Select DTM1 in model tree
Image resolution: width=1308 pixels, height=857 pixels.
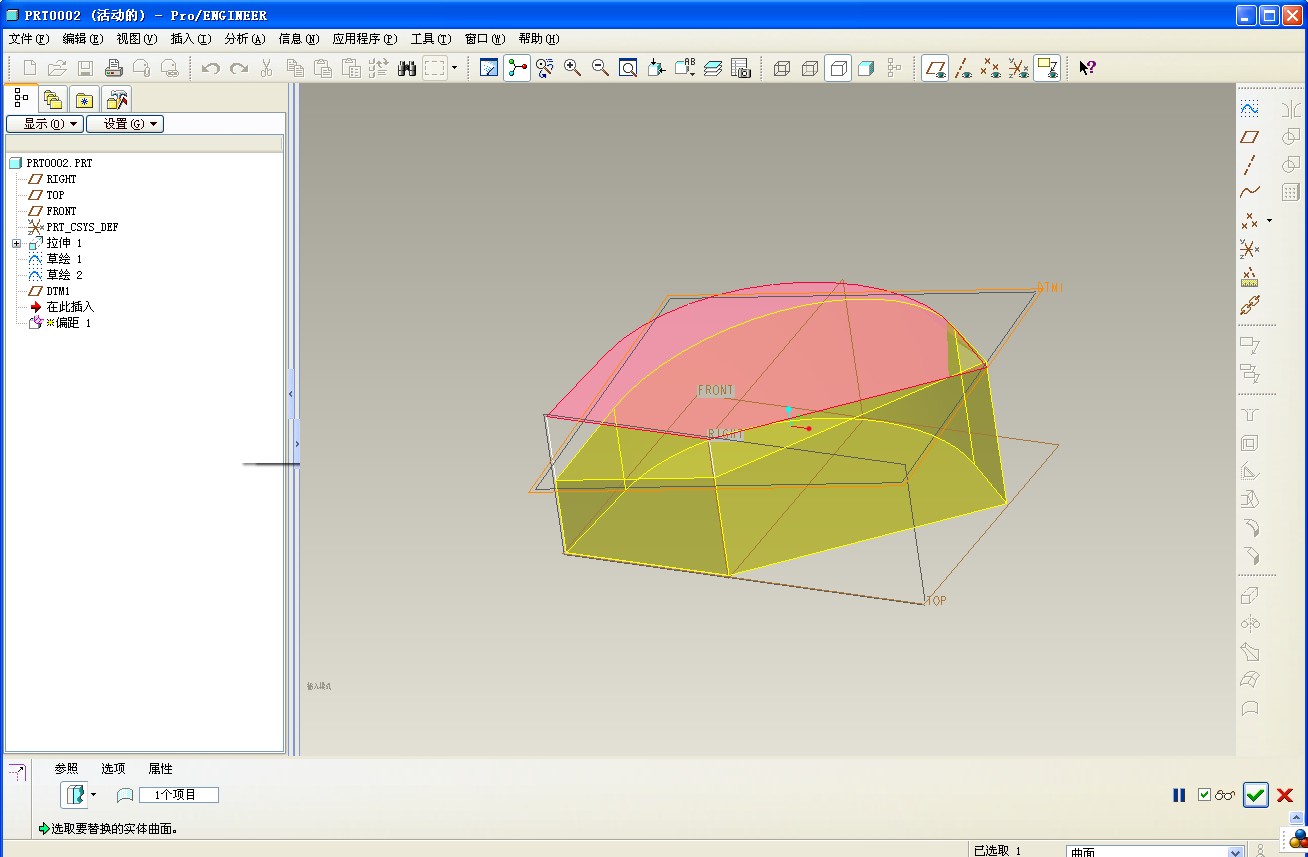pyautogui.click(x=58, y=291)
